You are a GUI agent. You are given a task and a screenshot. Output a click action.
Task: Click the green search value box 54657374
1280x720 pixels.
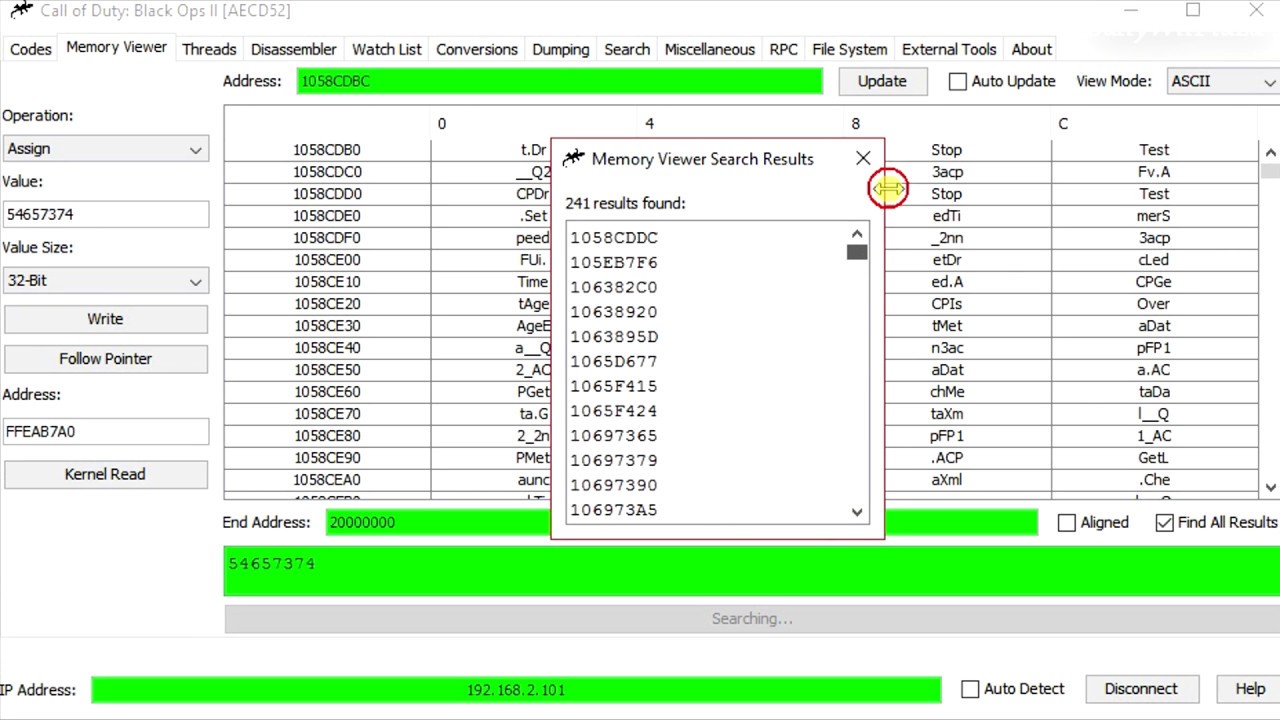point(751,571)
